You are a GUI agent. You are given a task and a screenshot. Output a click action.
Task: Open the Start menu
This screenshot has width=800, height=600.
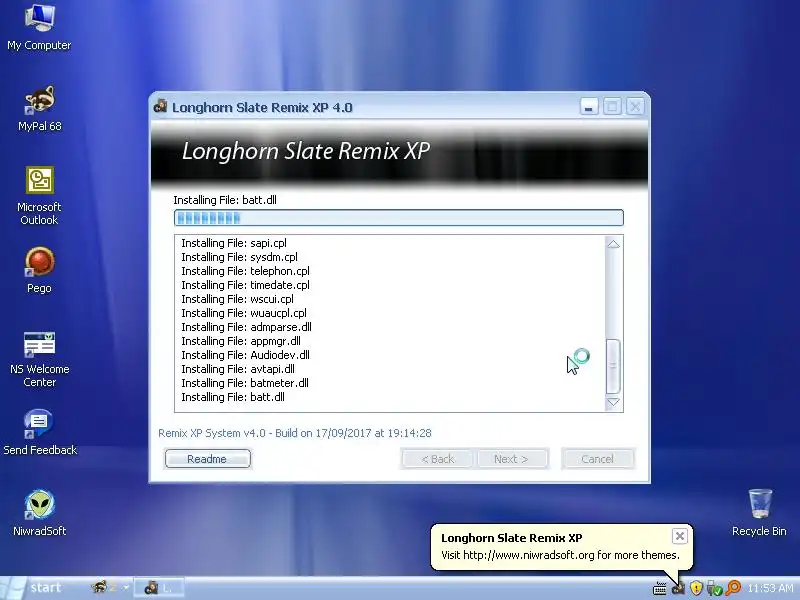point(33,588)
